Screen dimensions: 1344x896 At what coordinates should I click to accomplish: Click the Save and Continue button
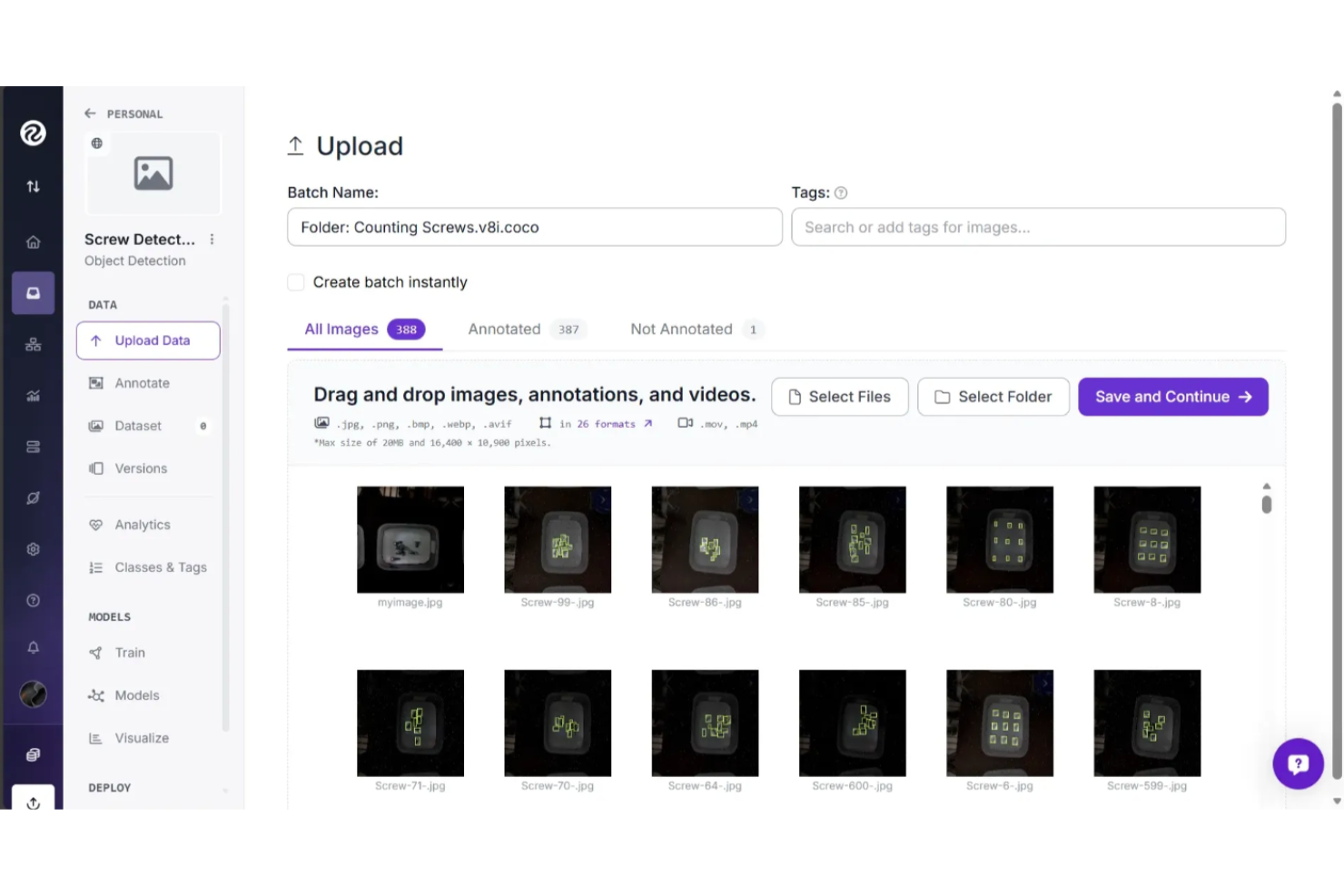(1172, 397)
